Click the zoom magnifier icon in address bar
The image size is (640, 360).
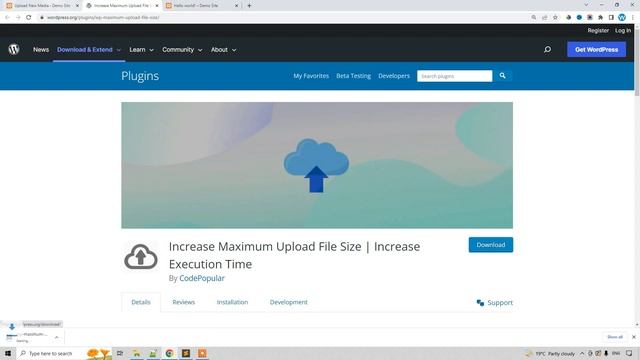[533, 18]
